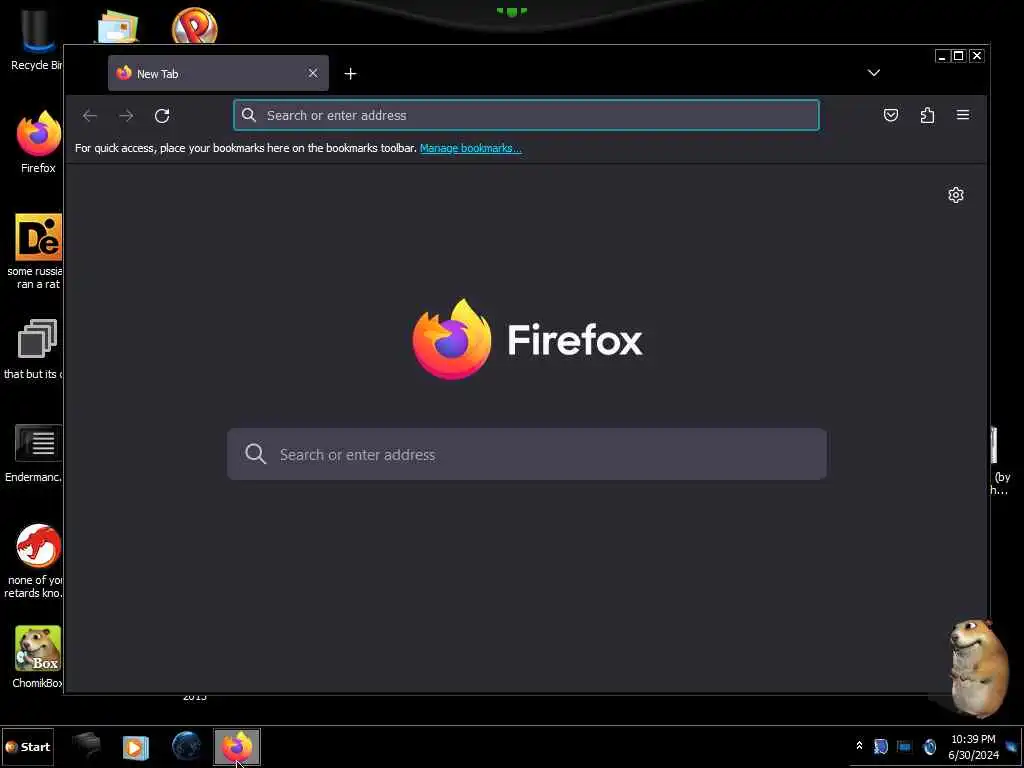Select the red dinosaur desktop icon
This screenshot has height=768, width=1024.
click(x=36, y=560)
